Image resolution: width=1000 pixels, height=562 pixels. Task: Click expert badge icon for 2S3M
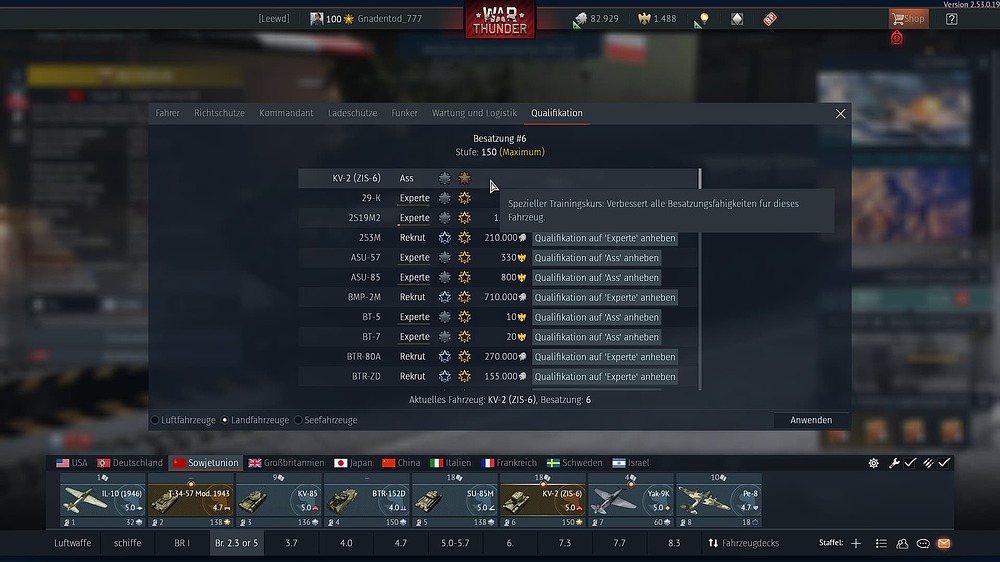(445, 237)
